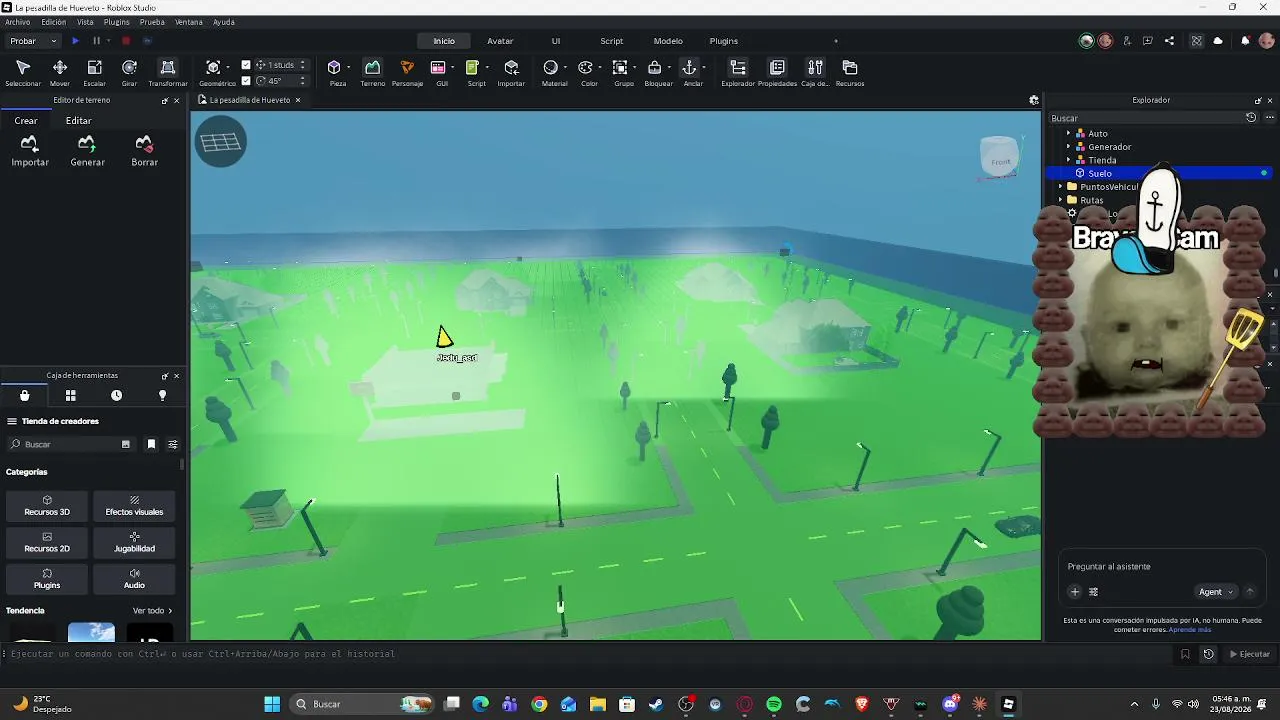This screenshot has height=720, width=1280.
Task: Click the Importar terrain button
Action: [30, 151]
